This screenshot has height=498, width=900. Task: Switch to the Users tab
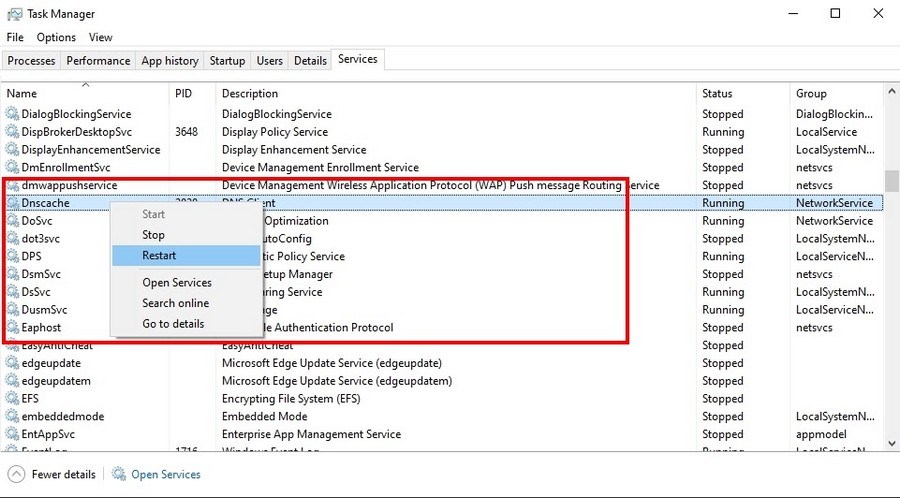(269, 61)
